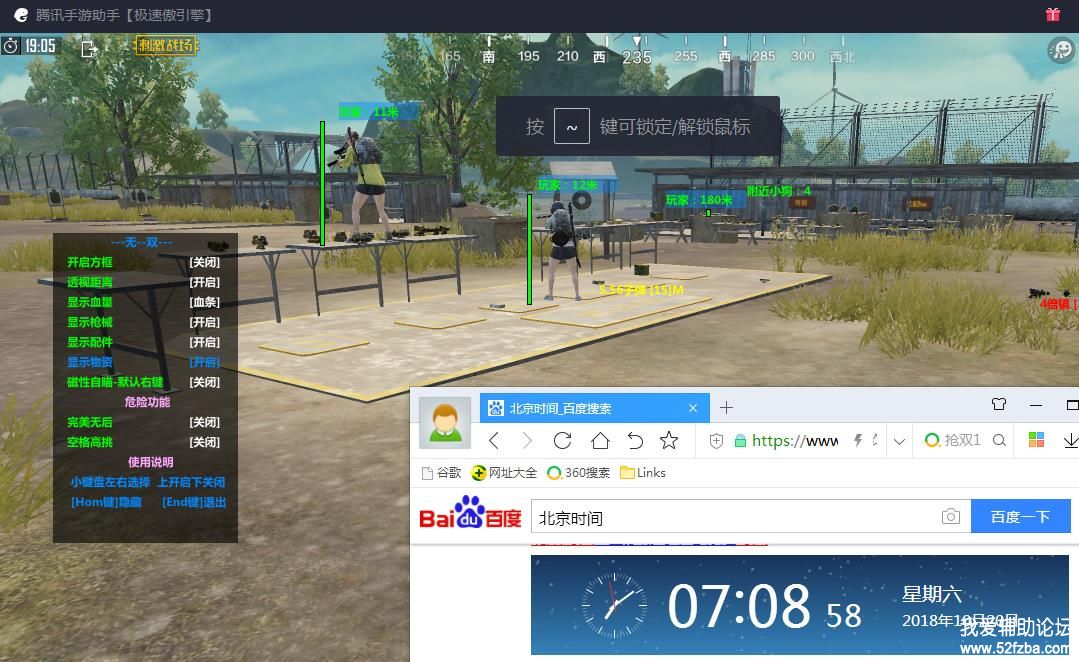1079x662 pixels.
Task: Click the 360 search engine icon beside 抢双1
Action: point(932,440)
